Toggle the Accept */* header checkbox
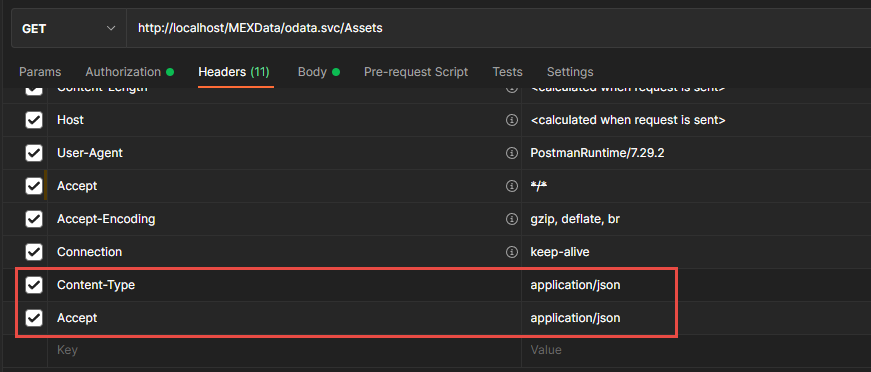Viewport: 871px width, 372px height. coord(34,186)
